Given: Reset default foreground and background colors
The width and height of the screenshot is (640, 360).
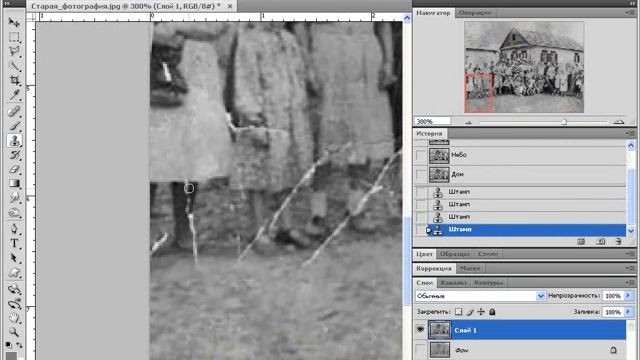Looking at the screenshot, I should click(x=9, y=345).
